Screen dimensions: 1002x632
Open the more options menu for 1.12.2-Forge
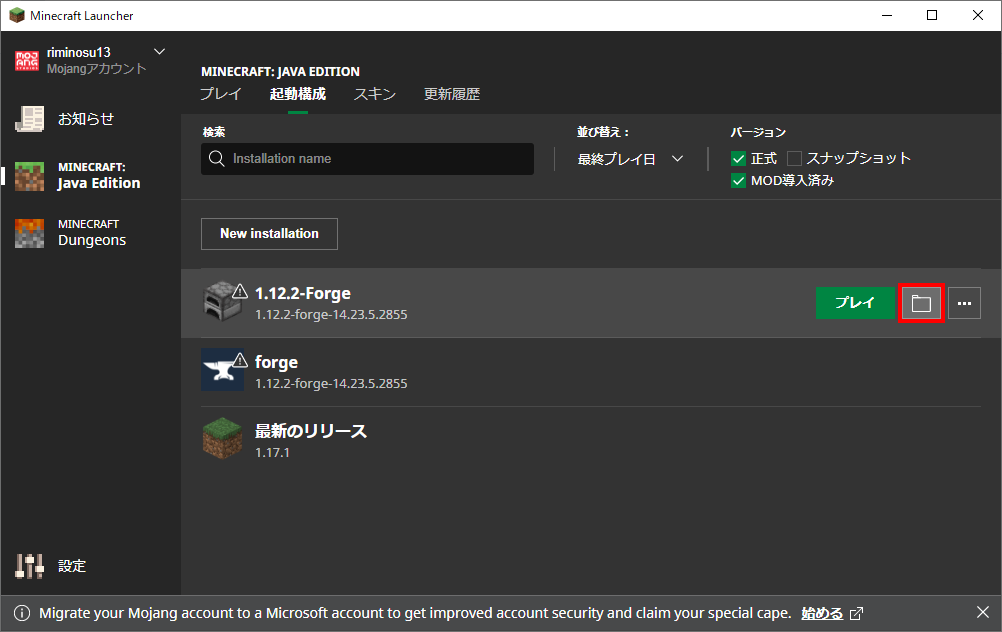(963, 302)
